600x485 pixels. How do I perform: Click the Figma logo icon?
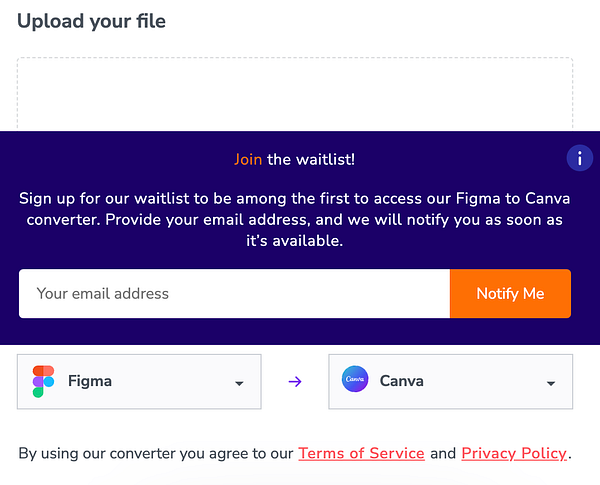[43, 381]
